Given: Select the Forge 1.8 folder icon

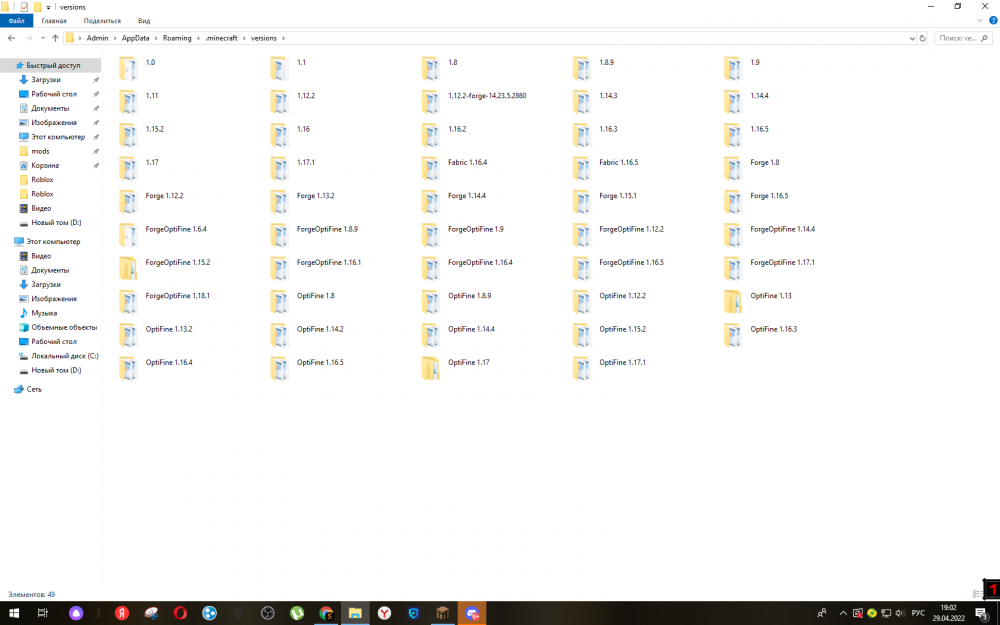Looking at the screenshot, I should tap(733, 168).
